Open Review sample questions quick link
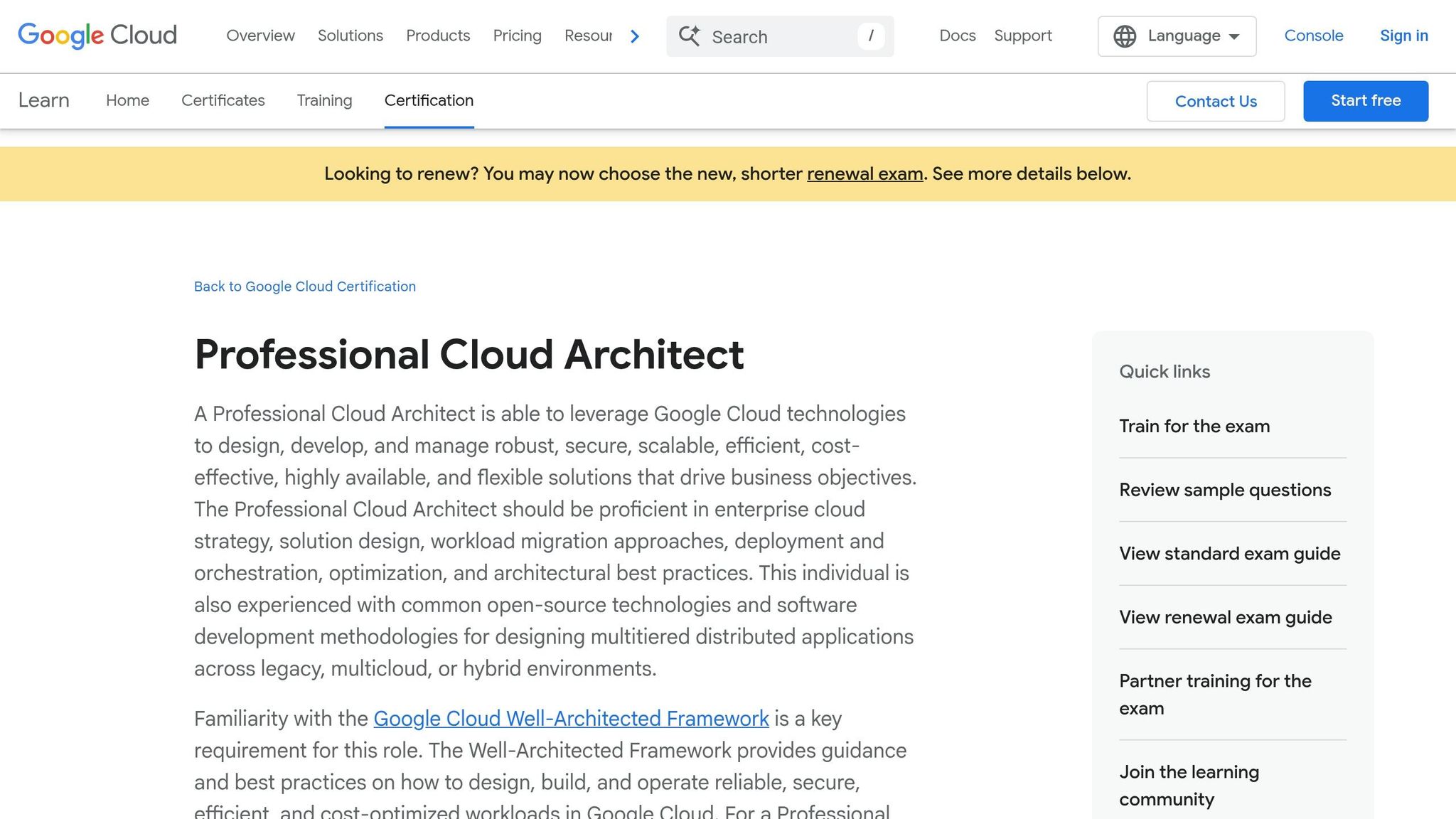 [1225, 490]
